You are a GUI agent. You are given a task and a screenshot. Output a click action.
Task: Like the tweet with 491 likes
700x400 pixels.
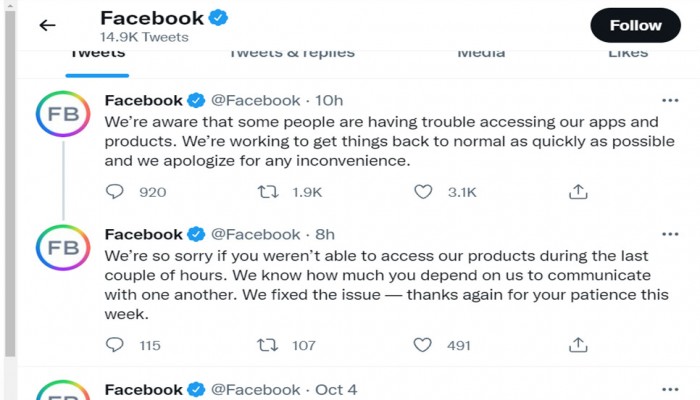tap(422, 345)
